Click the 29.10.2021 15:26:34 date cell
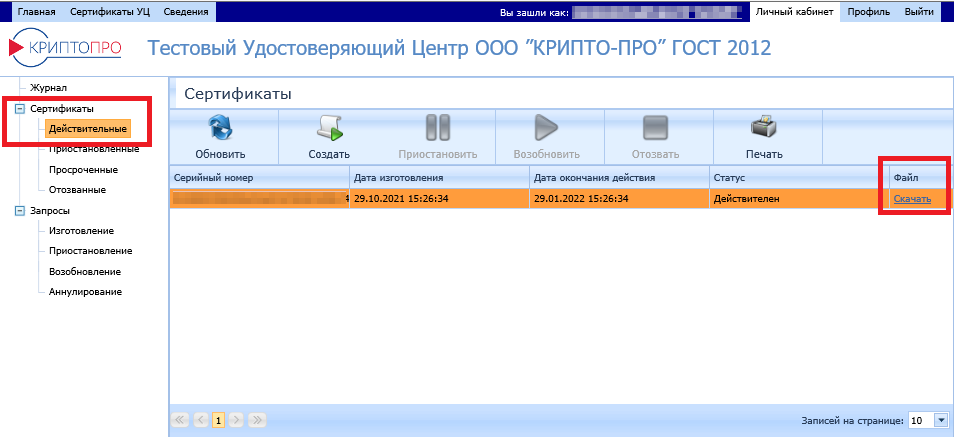 point(439,198)
